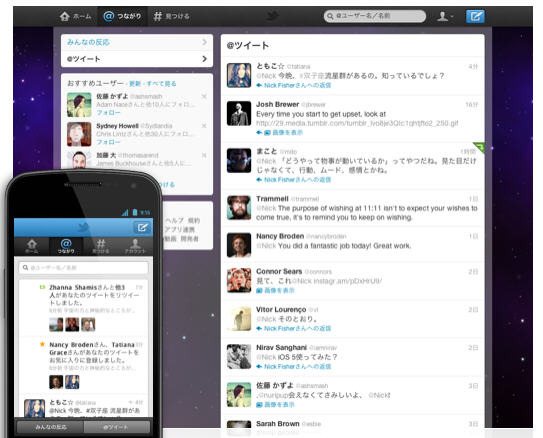Click すべて見る link in suggested users
The image size is (543, 438).
[161, 84]
